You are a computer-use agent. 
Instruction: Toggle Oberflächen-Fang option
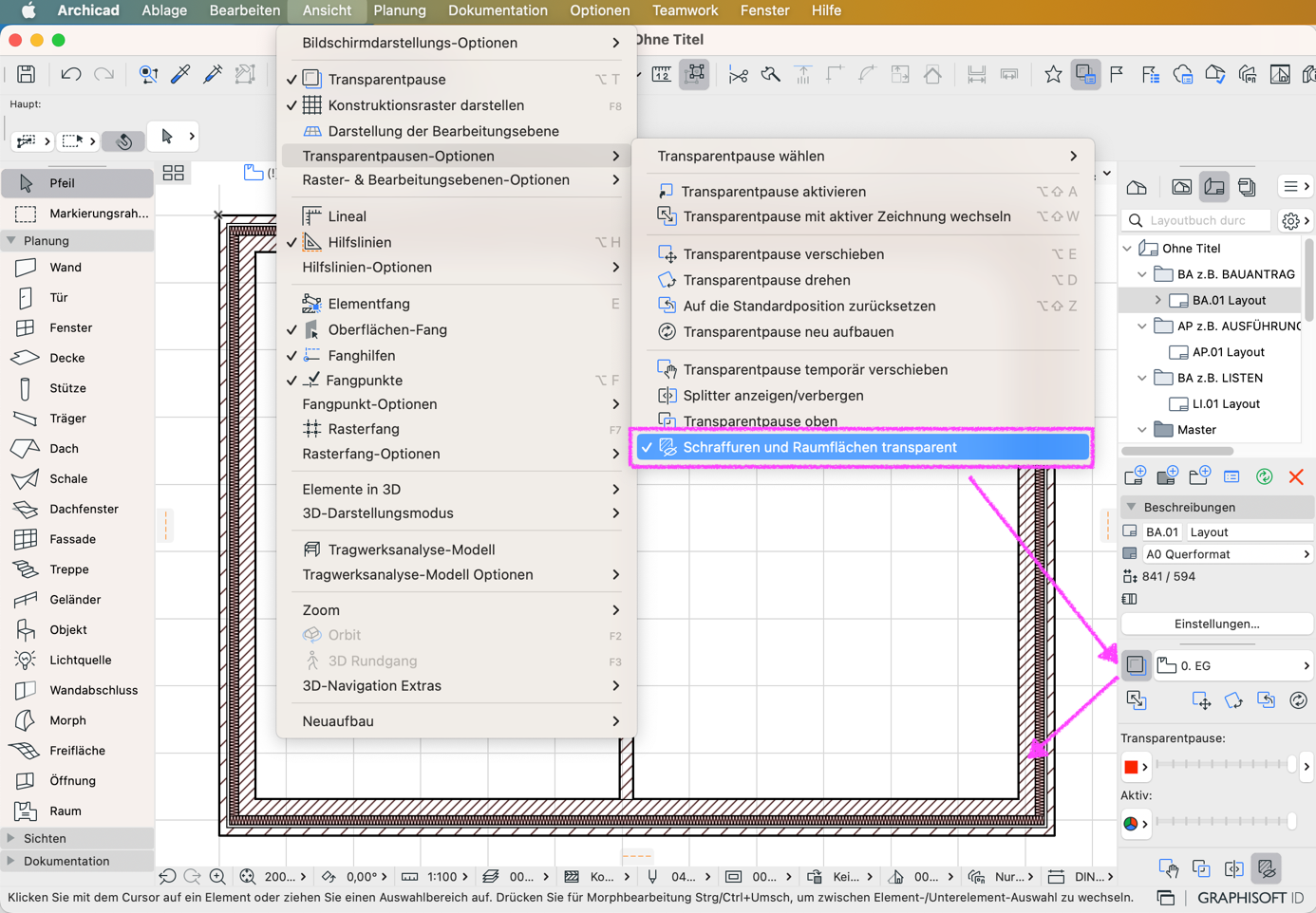pyautogui.click(x=457, y=330)
